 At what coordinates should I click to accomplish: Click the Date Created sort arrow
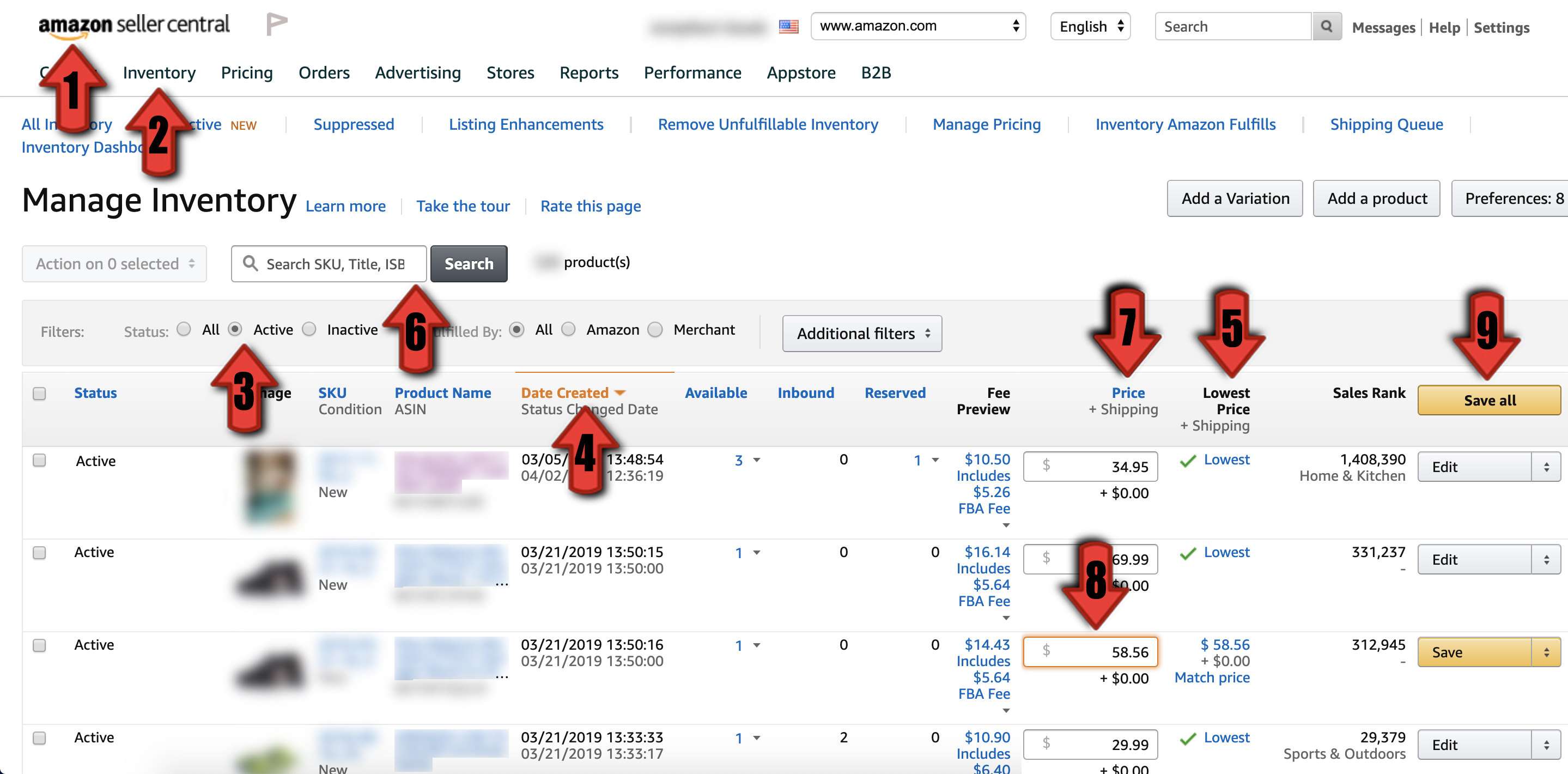(620, 393)
